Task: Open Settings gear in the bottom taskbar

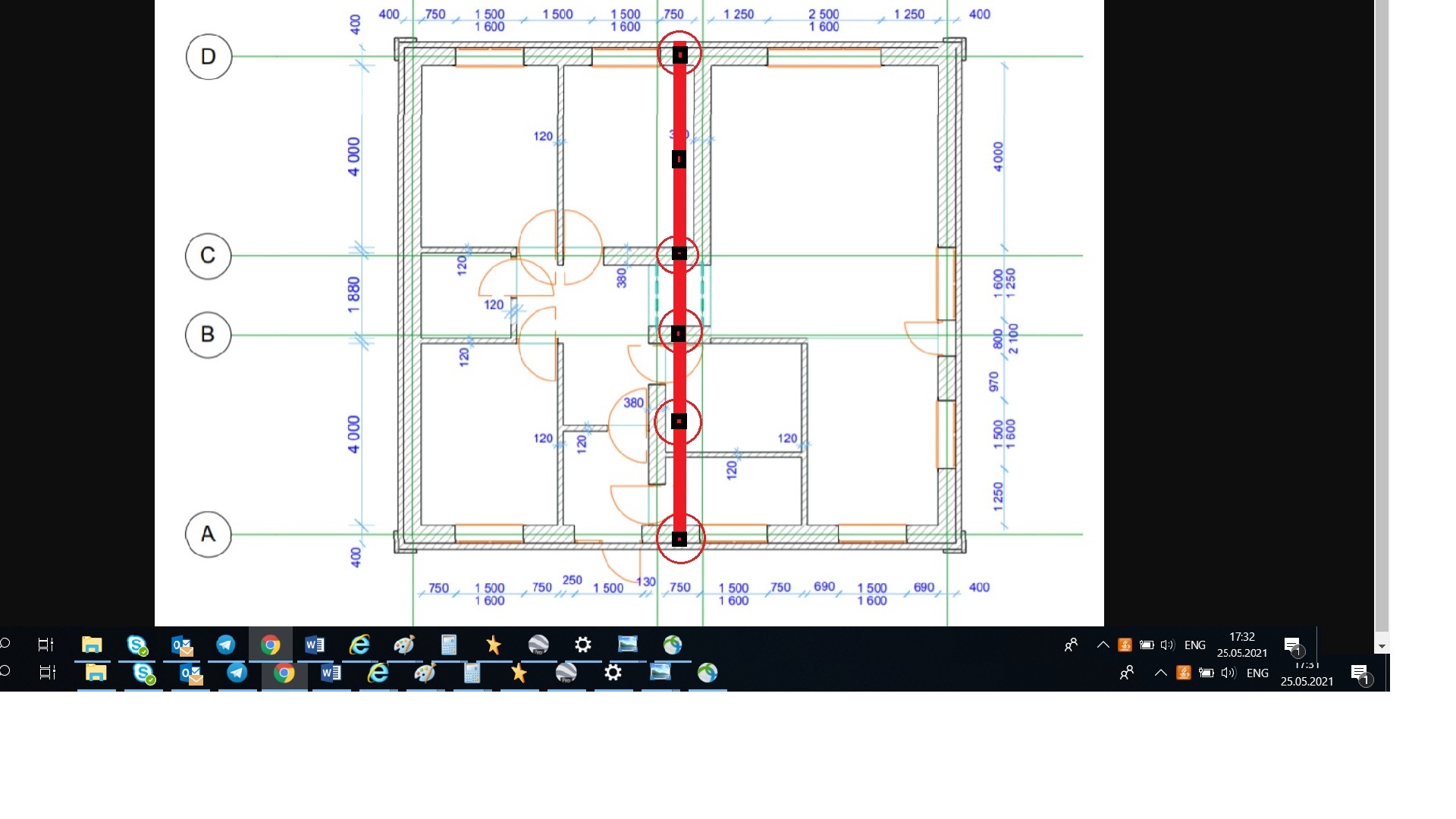Action: coord(613,673)
